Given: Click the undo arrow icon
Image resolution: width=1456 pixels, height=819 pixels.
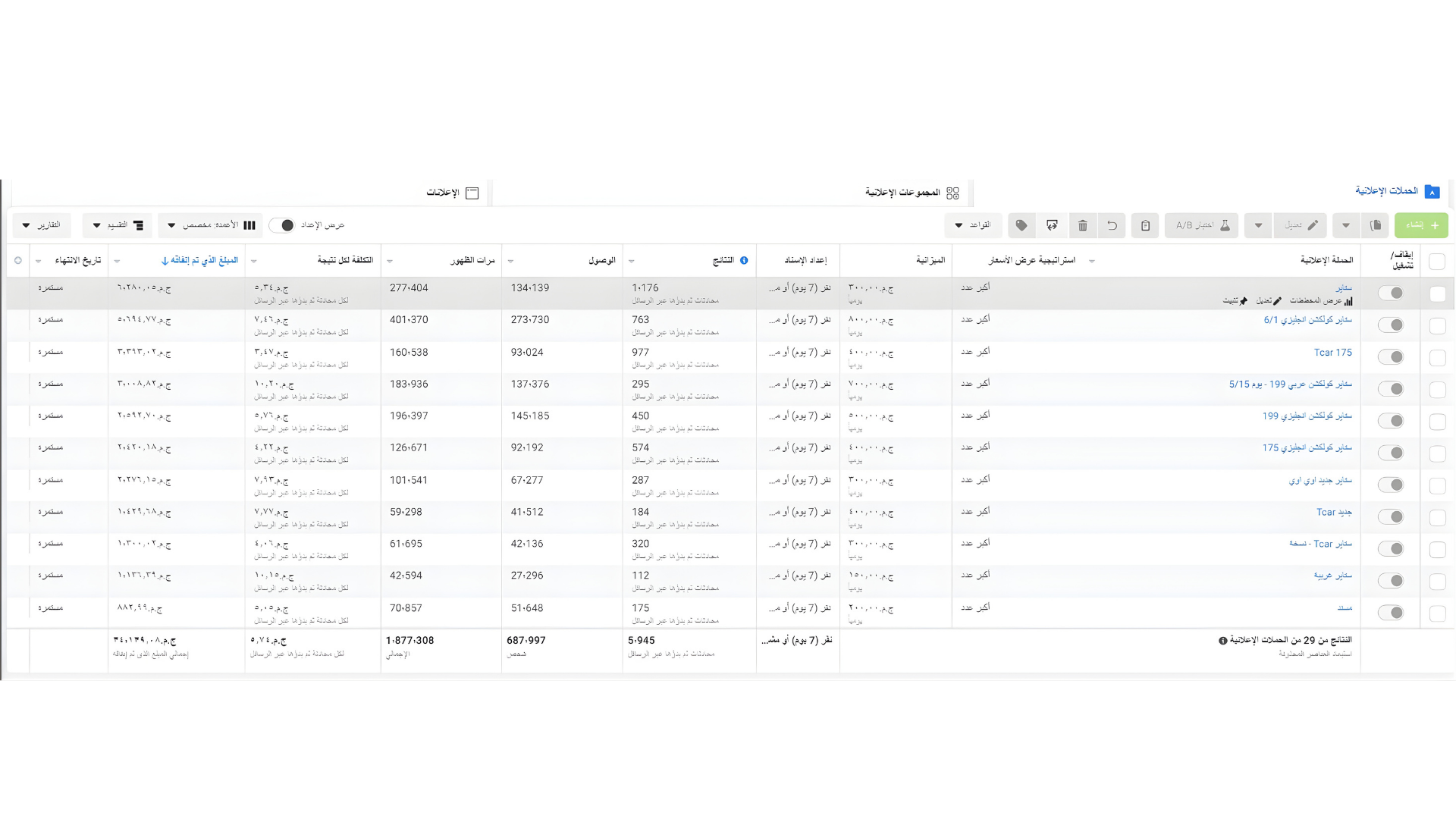Looking at the screenshot, I should click(1112, 225).
